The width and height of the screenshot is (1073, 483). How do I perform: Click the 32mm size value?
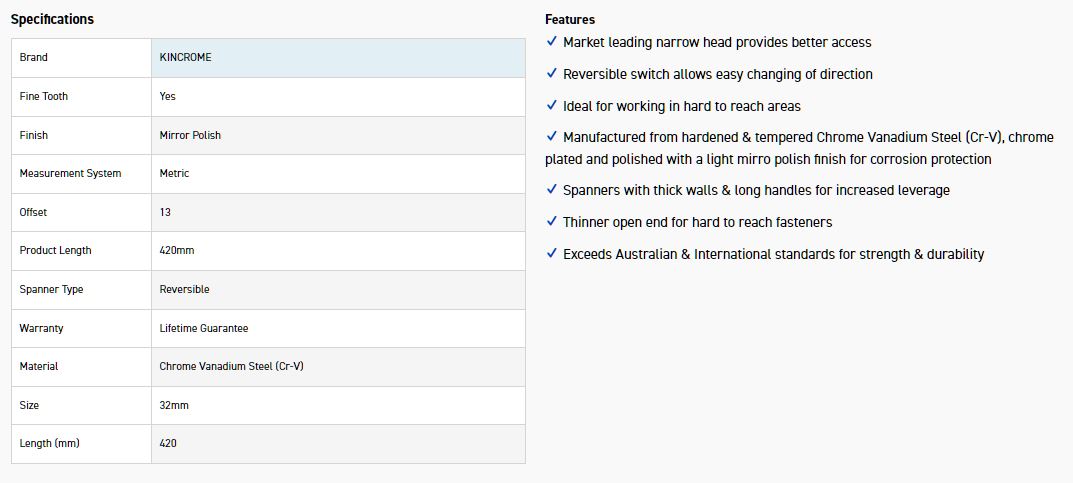click(x=174, y=405)
